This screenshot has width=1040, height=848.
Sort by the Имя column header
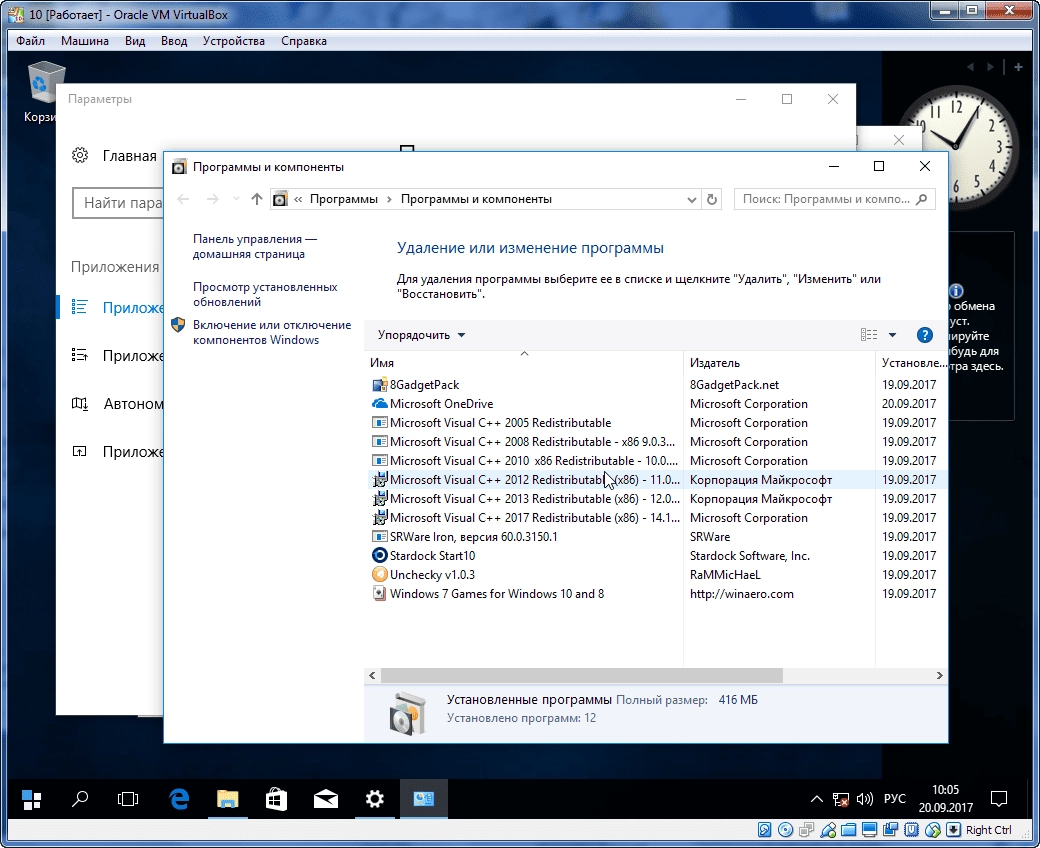[524, 363]
